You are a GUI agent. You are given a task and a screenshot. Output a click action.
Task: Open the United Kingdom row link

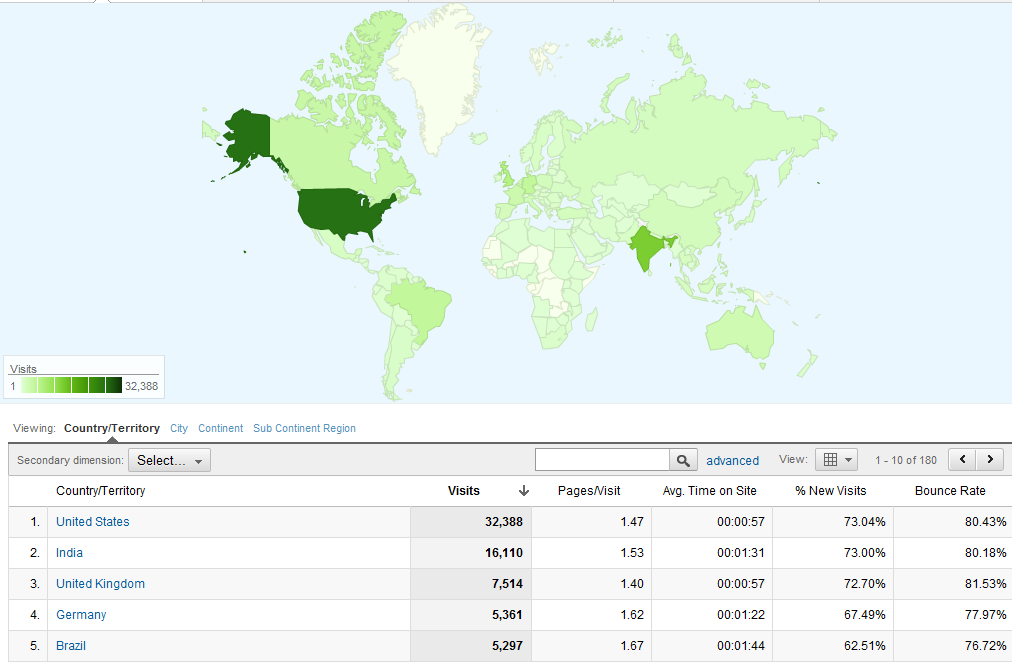[100, 584]
